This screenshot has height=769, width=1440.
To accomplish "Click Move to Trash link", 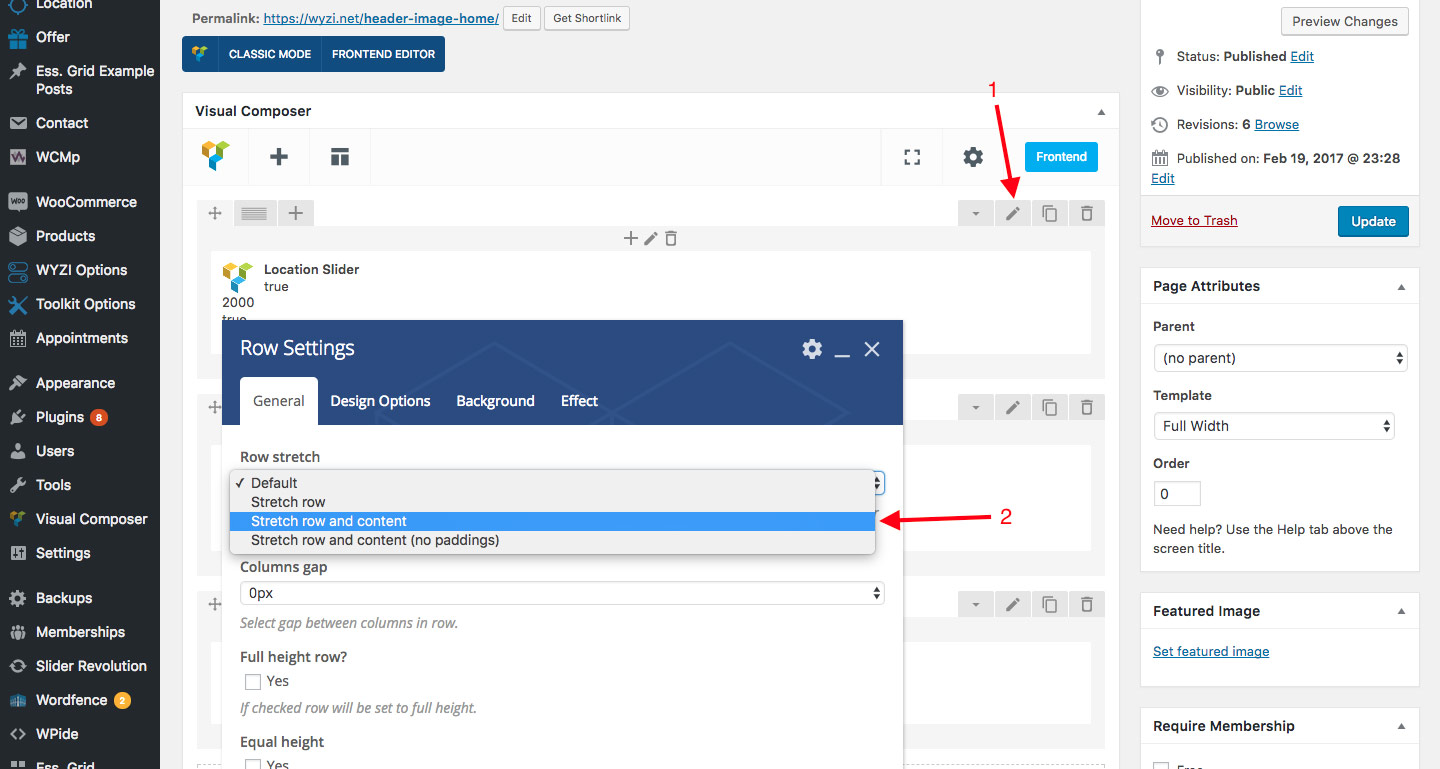I will pos(1194,221).
